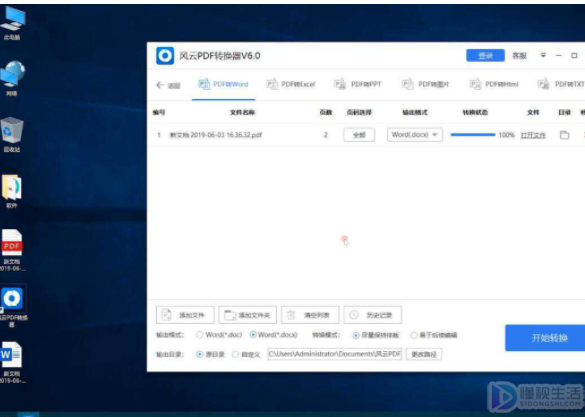Select file name 新文档 2019-06-03 16.36.32.pdf
The height and width of the screenshot is (417, 585).
[216, 135]
